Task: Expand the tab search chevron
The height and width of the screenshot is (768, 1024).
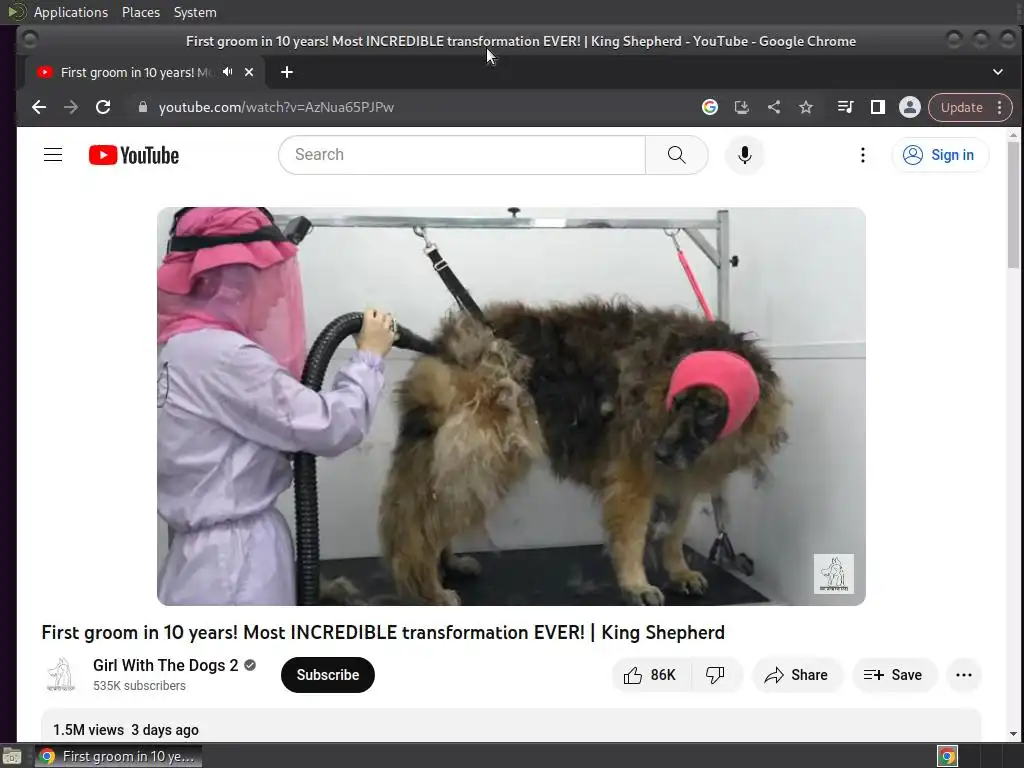Action: (x=997, y=72)
